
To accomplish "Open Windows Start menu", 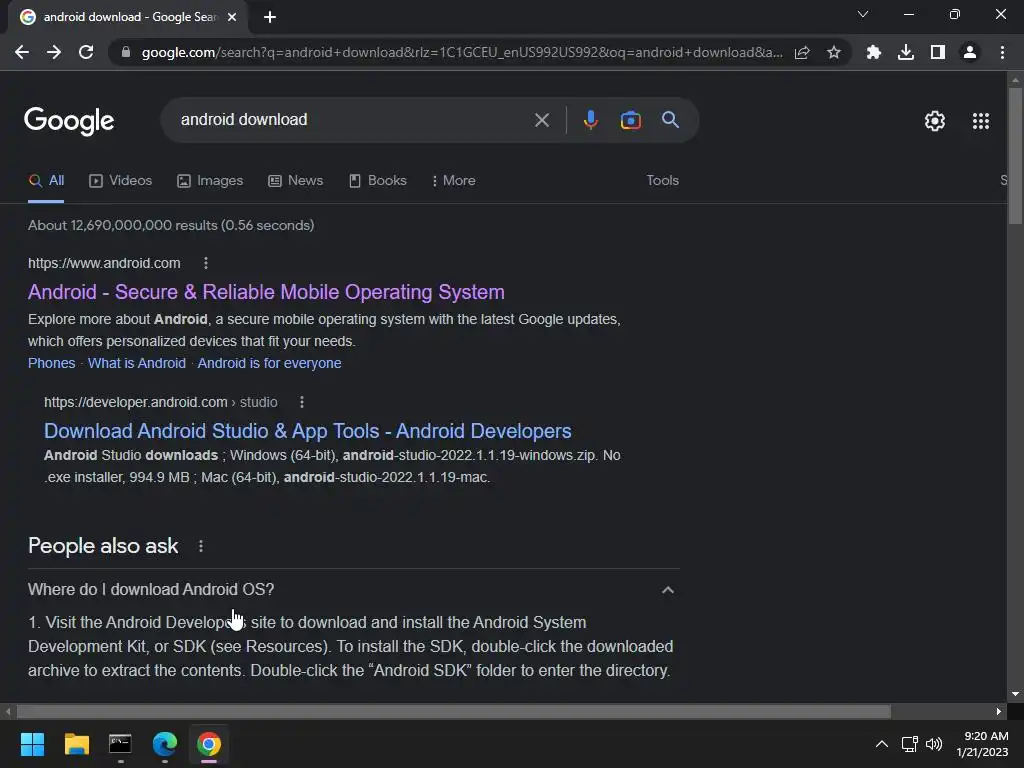I will point(32,744).
